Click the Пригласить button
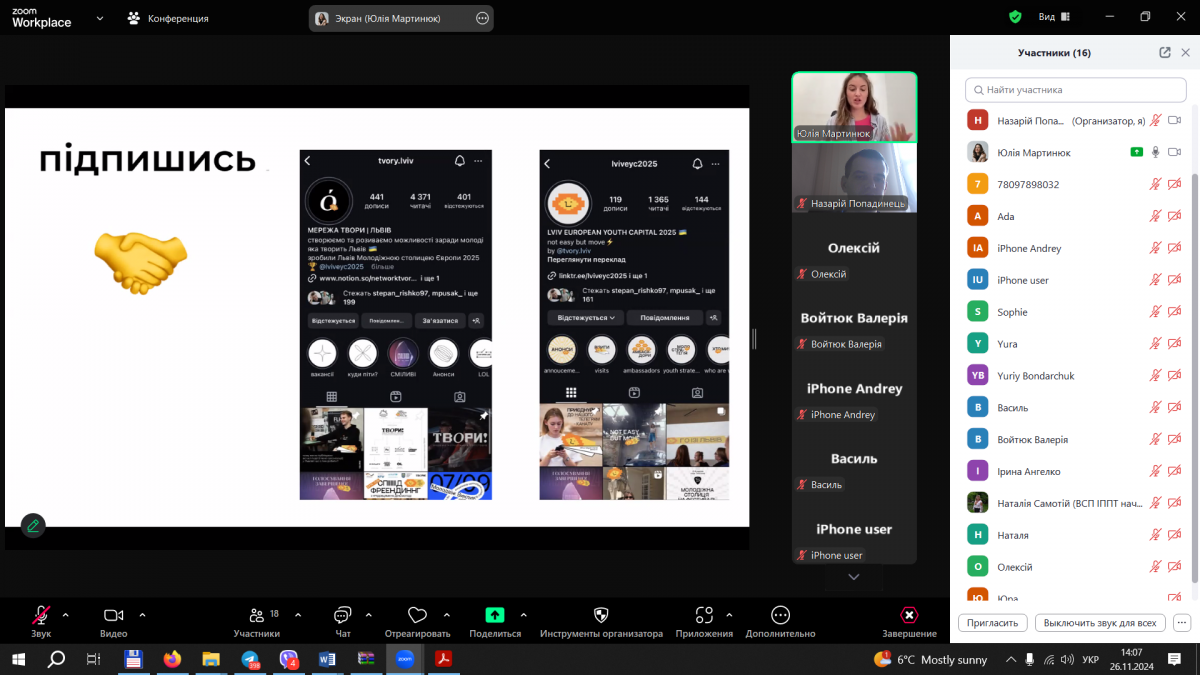Image resolution: width=1200 pixels, height=675 pixels. [992, 623]
